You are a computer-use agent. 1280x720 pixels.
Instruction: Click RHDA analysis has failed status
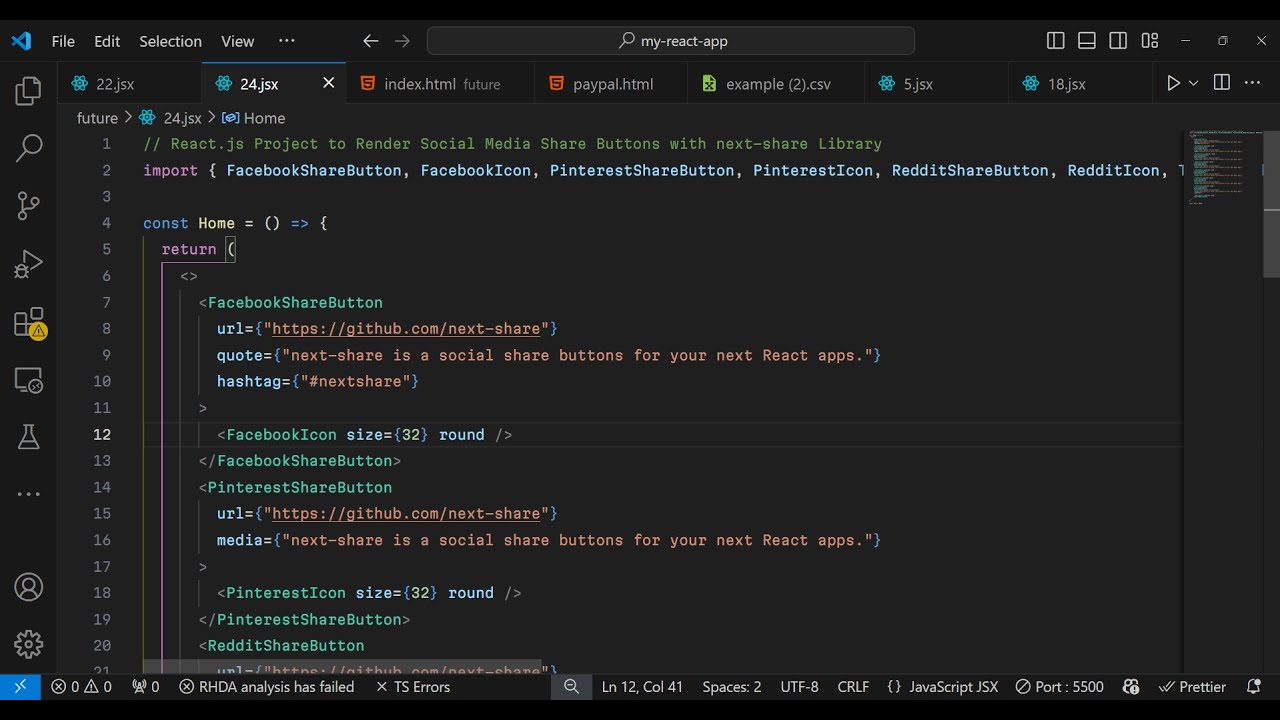tap(267, 687)
